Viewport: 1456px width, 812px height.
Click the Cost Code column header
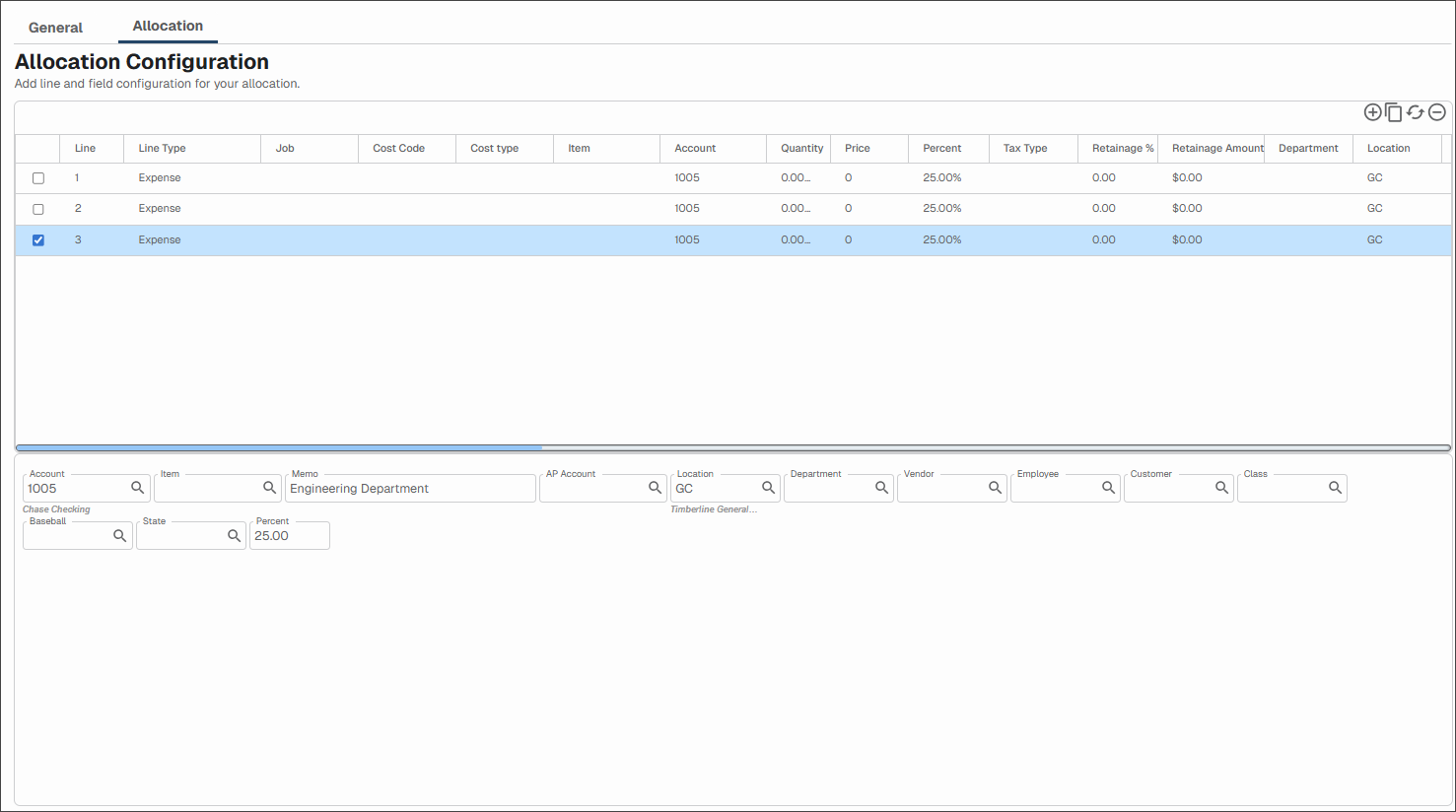[407, 148]
